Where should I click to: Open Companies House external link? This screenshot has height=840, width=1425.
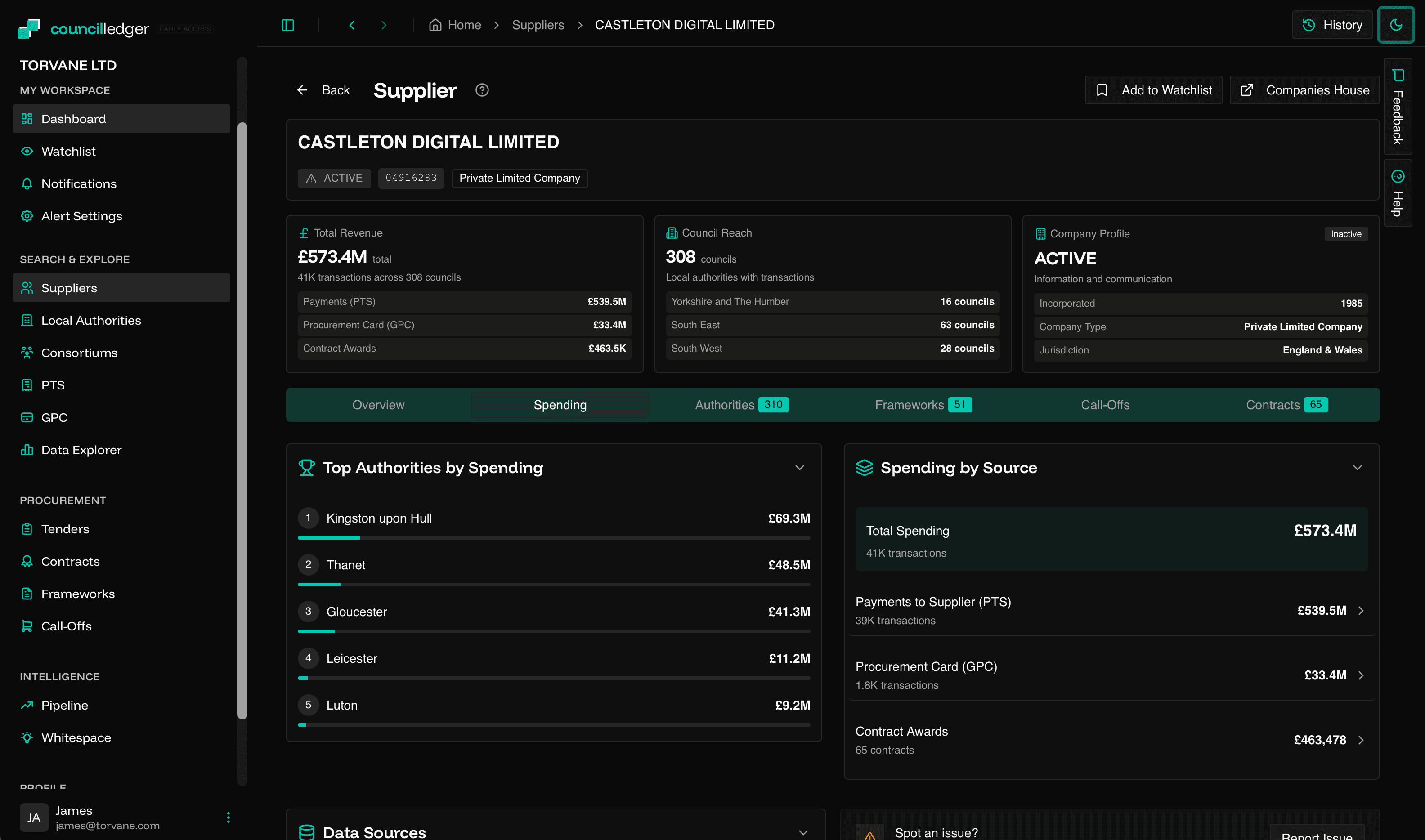click(x=1304, y=90)
